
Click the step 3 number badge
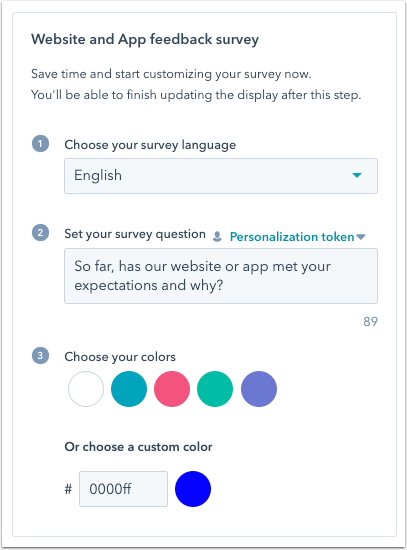(x=40, y=356)
